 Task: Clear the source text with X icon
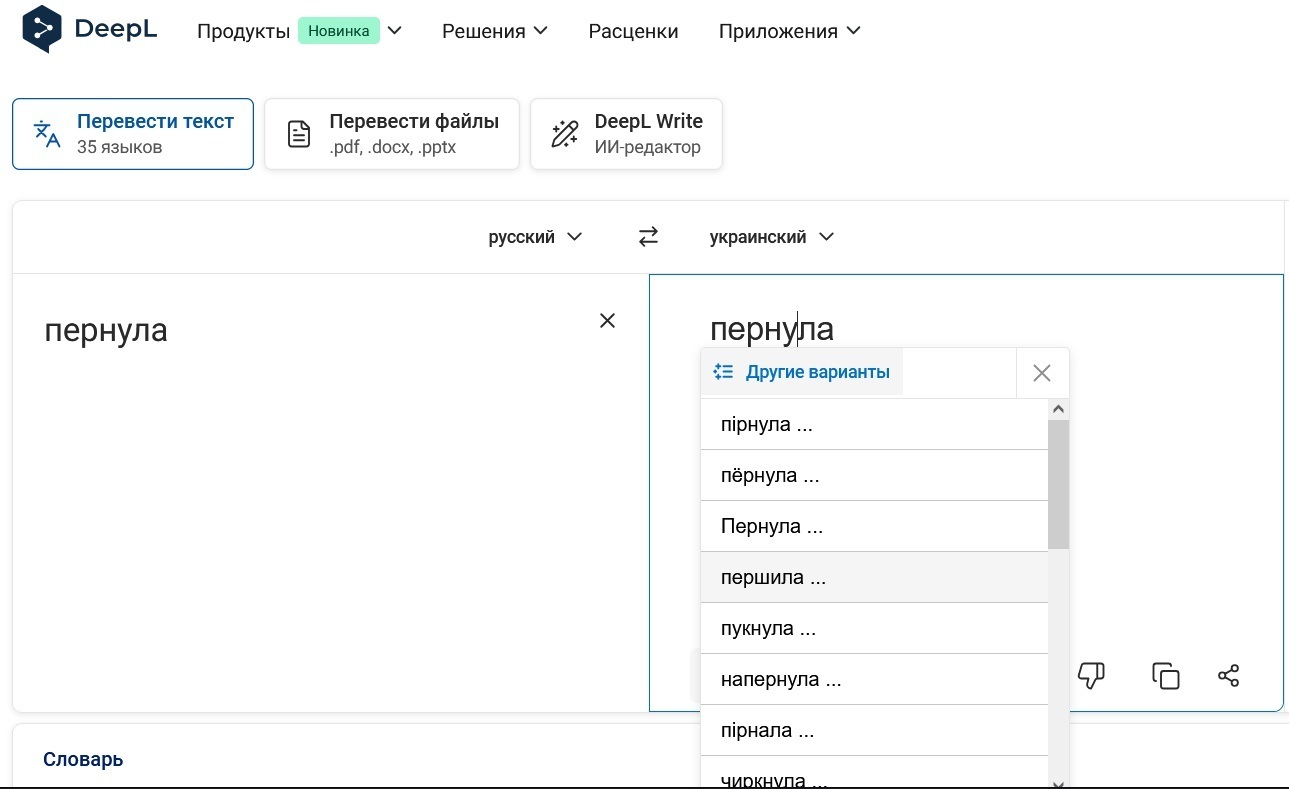point(607,321)
